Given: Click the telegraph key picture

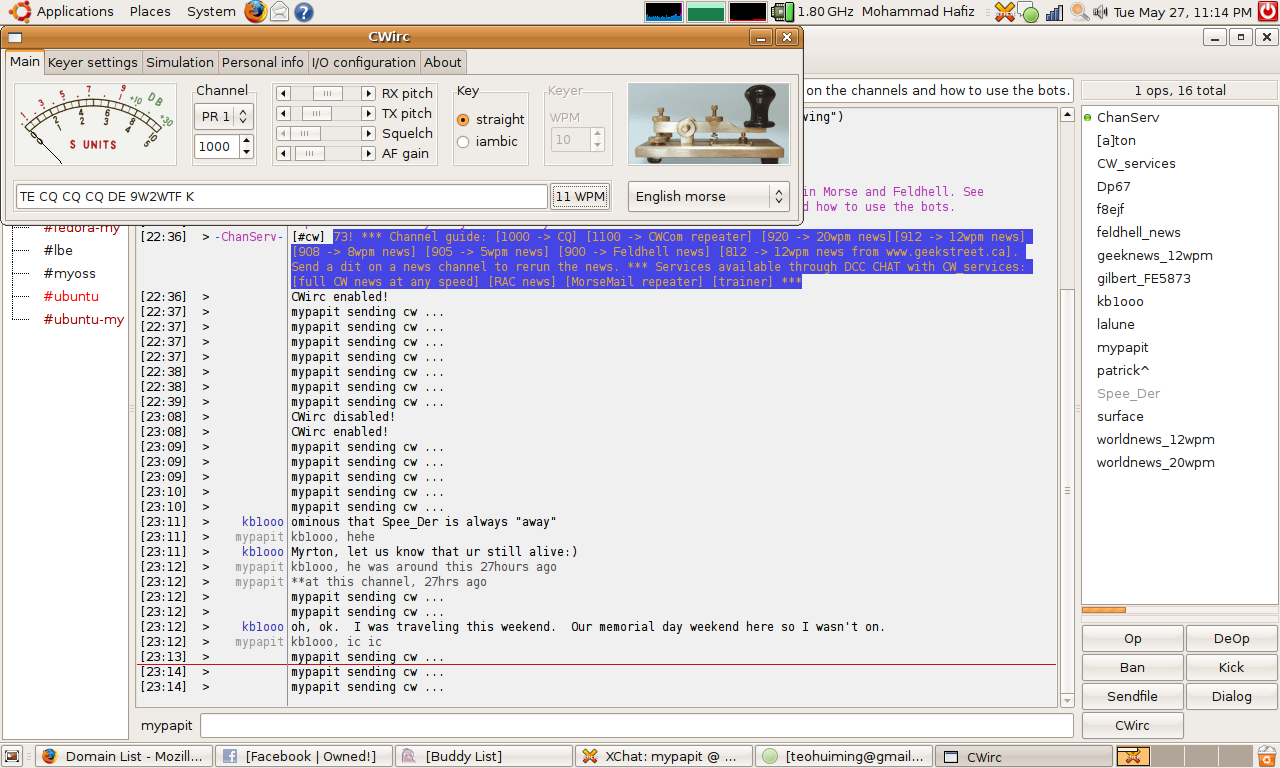Looking at the screenshot, I should coord(709,124).
